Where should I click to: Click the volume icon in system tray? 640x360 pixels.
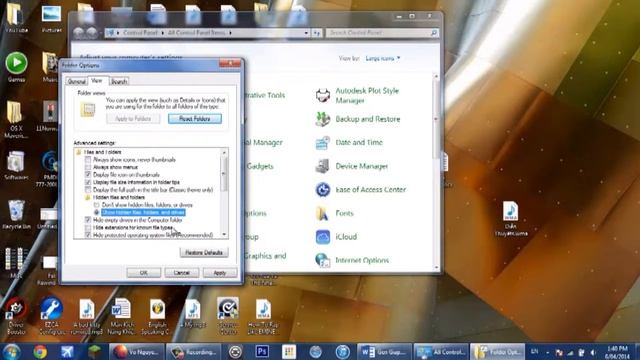pos(593,352)
